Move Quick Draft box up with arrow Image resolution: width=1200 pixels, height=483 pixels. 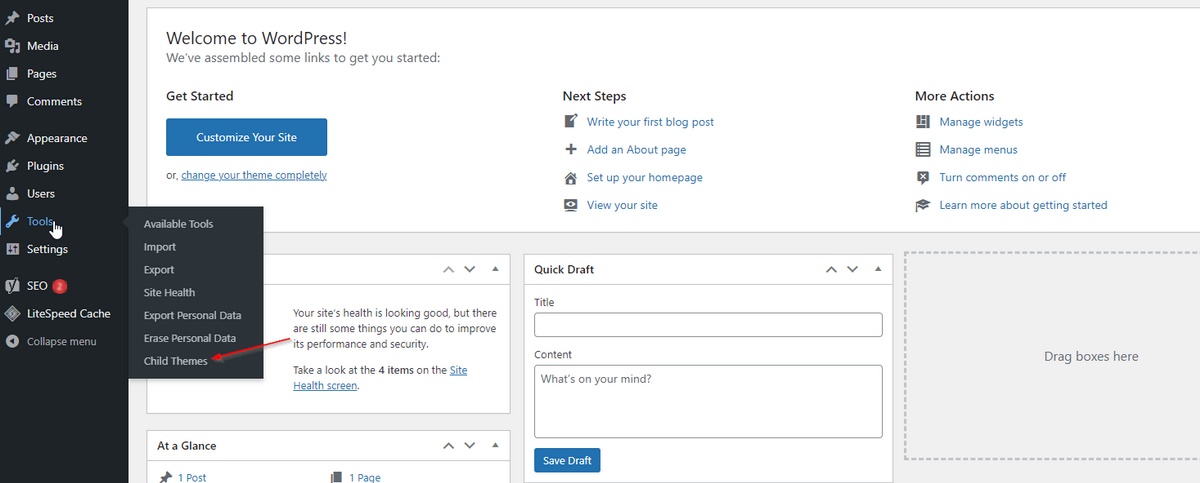pos(831,269)
